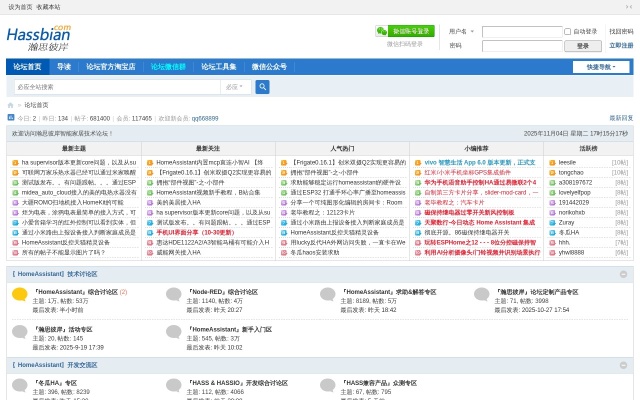640x400 pixels.
Task: Switch to the 导读 nav tab
Action: click(64, 67)
